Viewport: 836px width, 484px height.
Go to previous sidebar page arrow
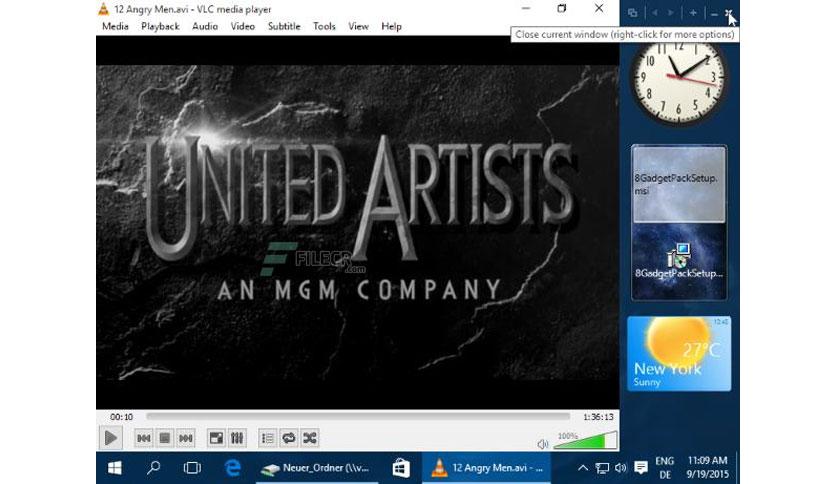(655, 13)
